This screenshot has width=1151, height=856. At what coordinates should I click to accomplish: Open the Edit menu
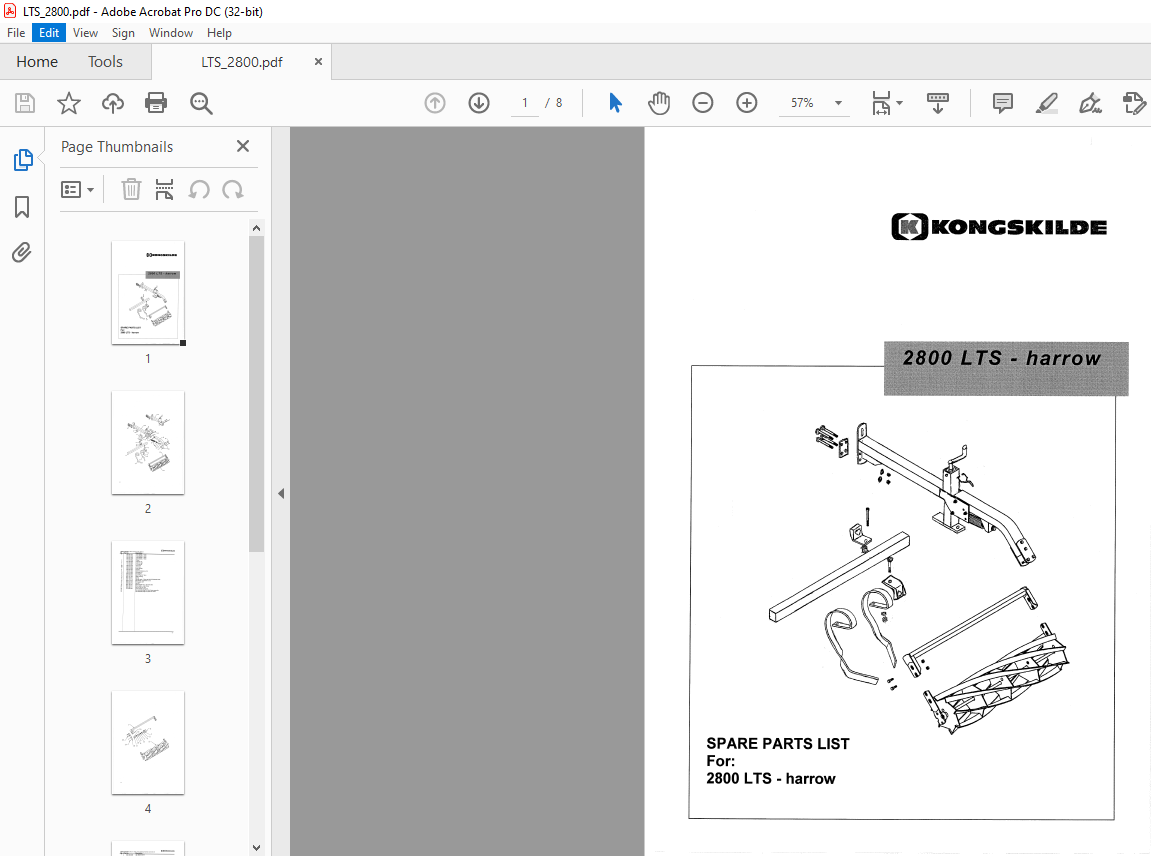click(49, 33)
